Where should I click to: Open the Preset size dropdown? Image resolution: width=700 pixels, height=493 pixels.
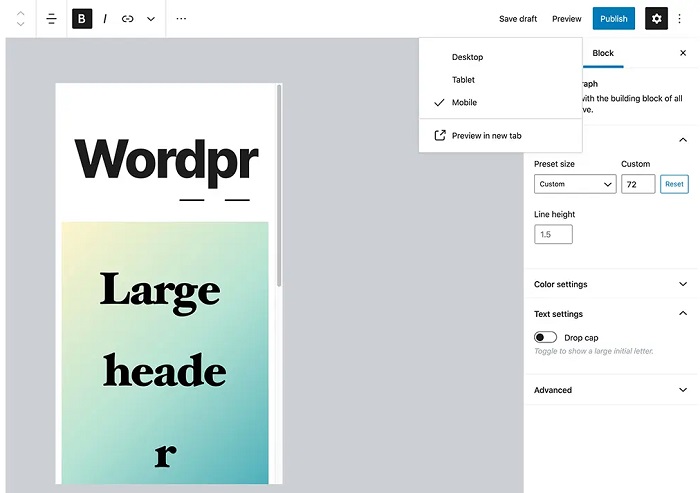click(575, 184)
